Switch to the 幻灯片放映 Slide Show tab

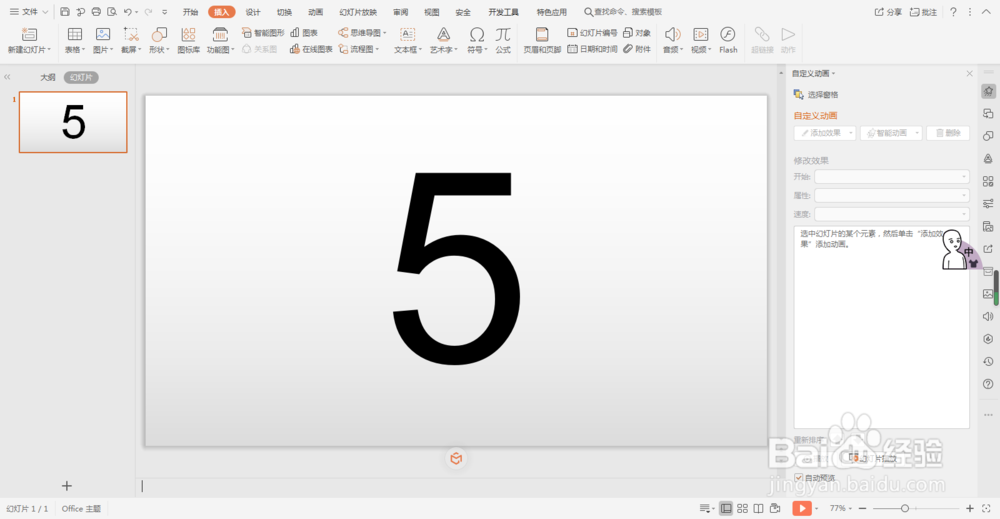coord(358,12)
